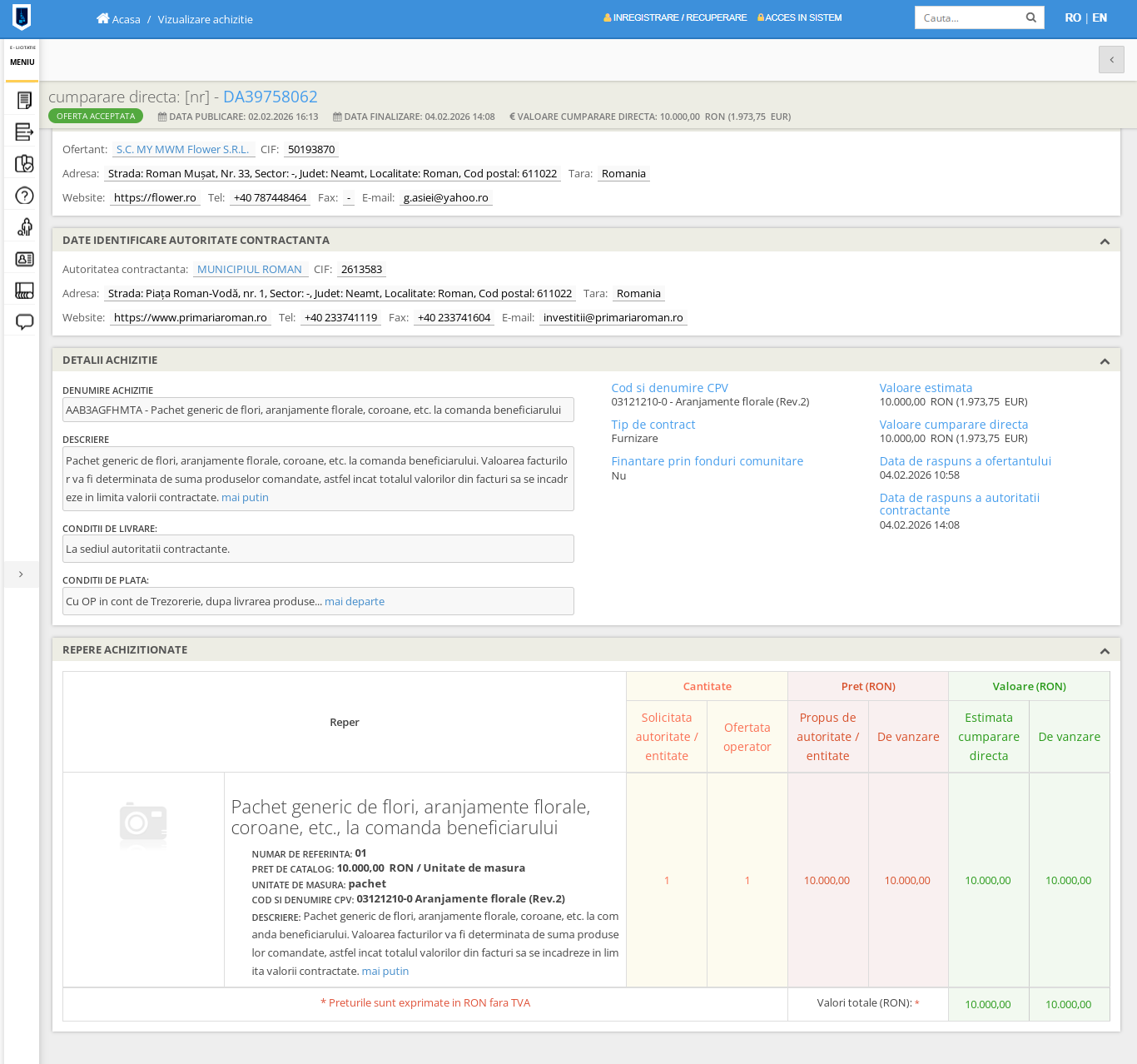
Task: Switch language to EN
Action: click(1100, 17)
